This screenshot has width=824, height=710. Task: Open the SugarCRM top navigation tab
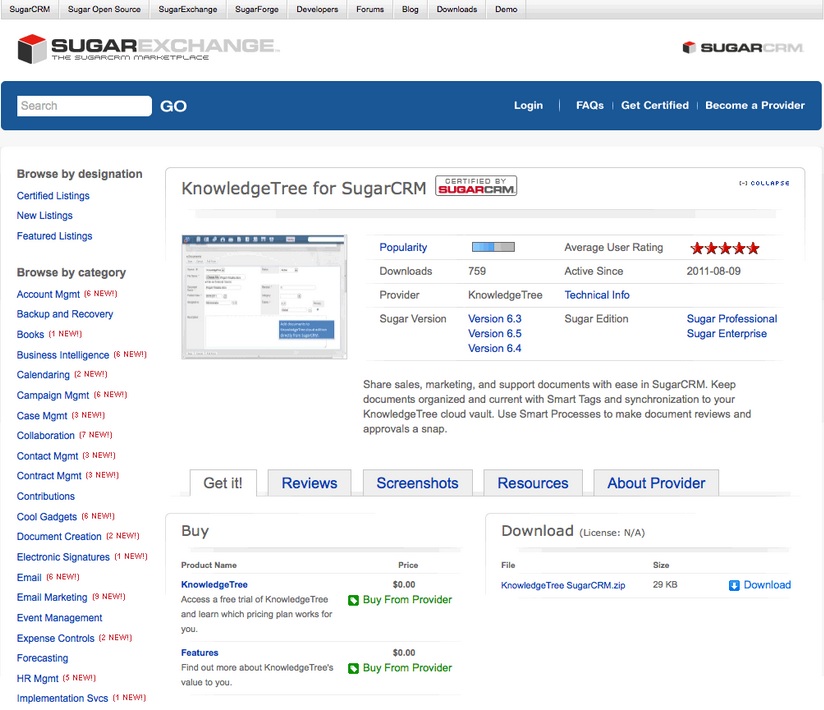click(30, 9)
